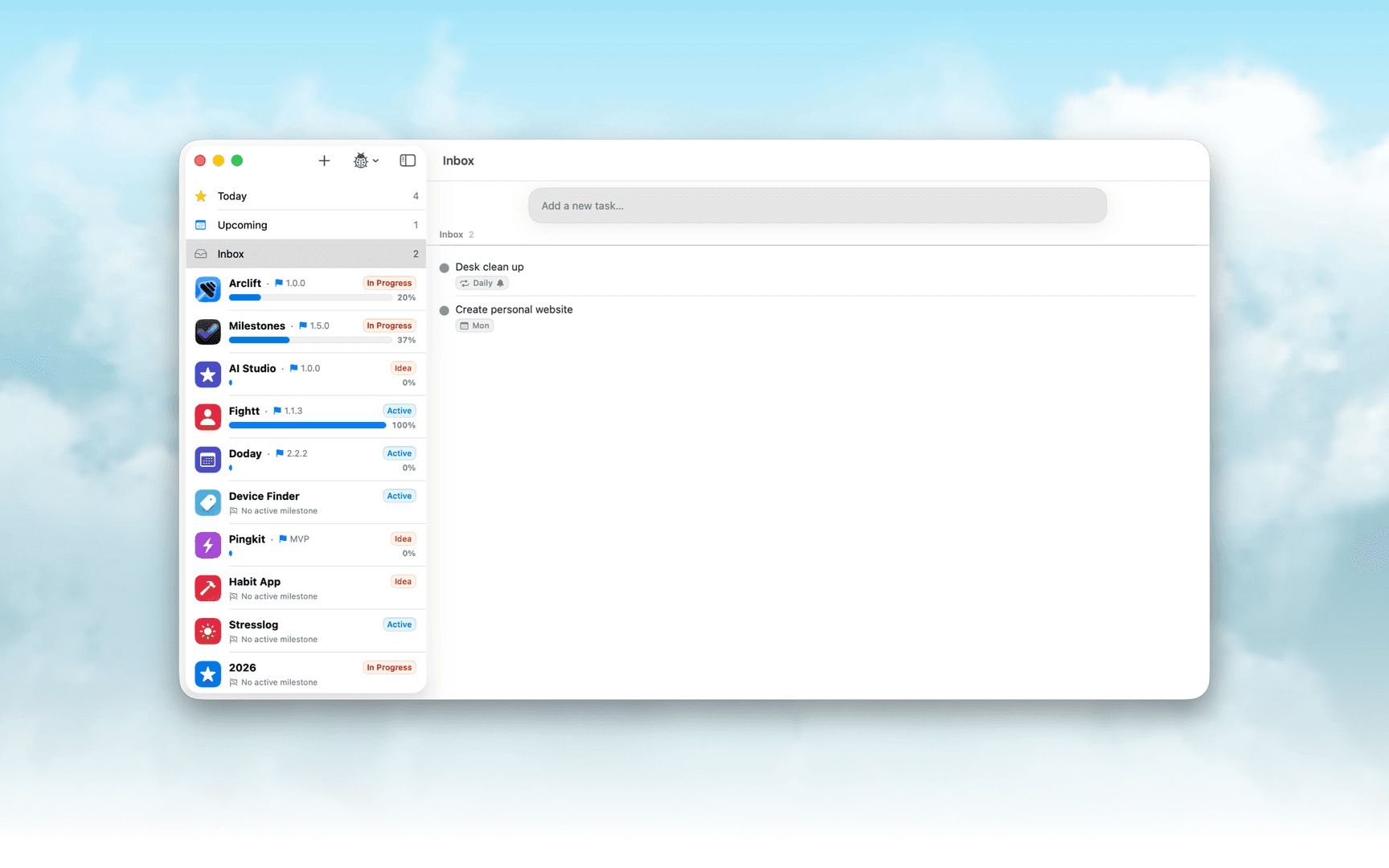The width and height of the screenshot is (1389, 868).
Task: Select the Inbox tray icon
Action: click(x=201, y=254)
